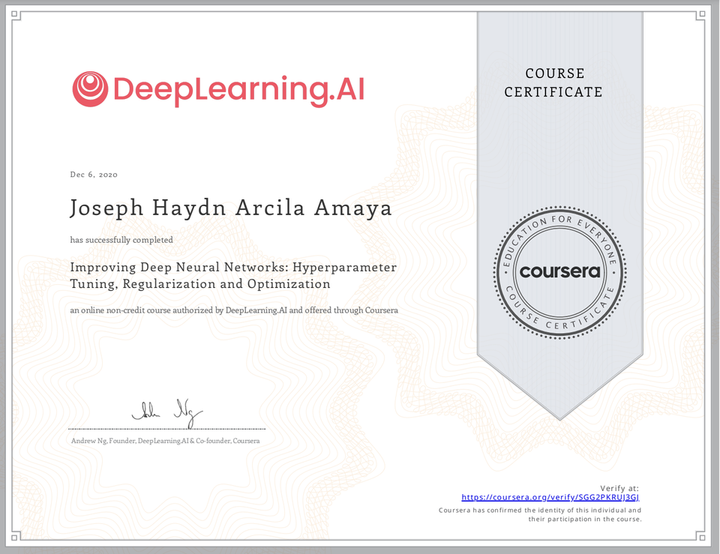Select the date "Dec 6, 2020"
This screenshot has width=720, height=554.
tap(94, 175)
